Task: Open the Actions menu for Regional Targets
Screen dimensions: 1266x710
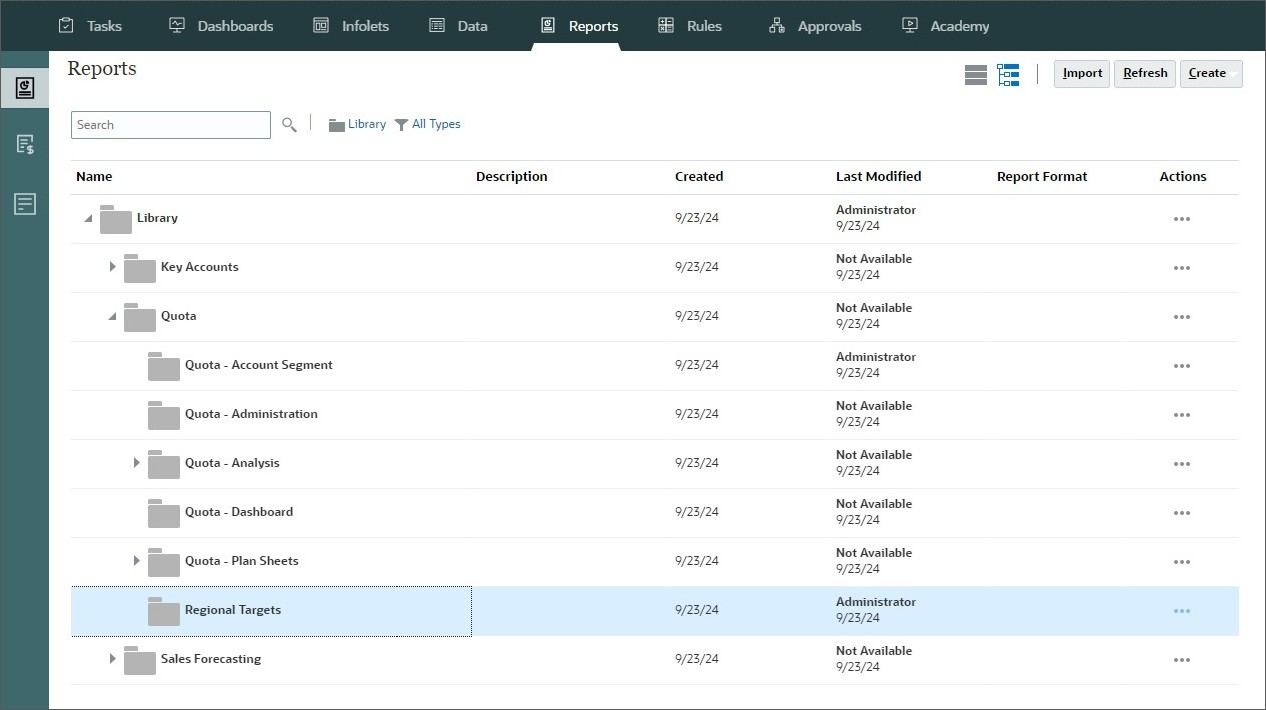Action: (1182, 610)
